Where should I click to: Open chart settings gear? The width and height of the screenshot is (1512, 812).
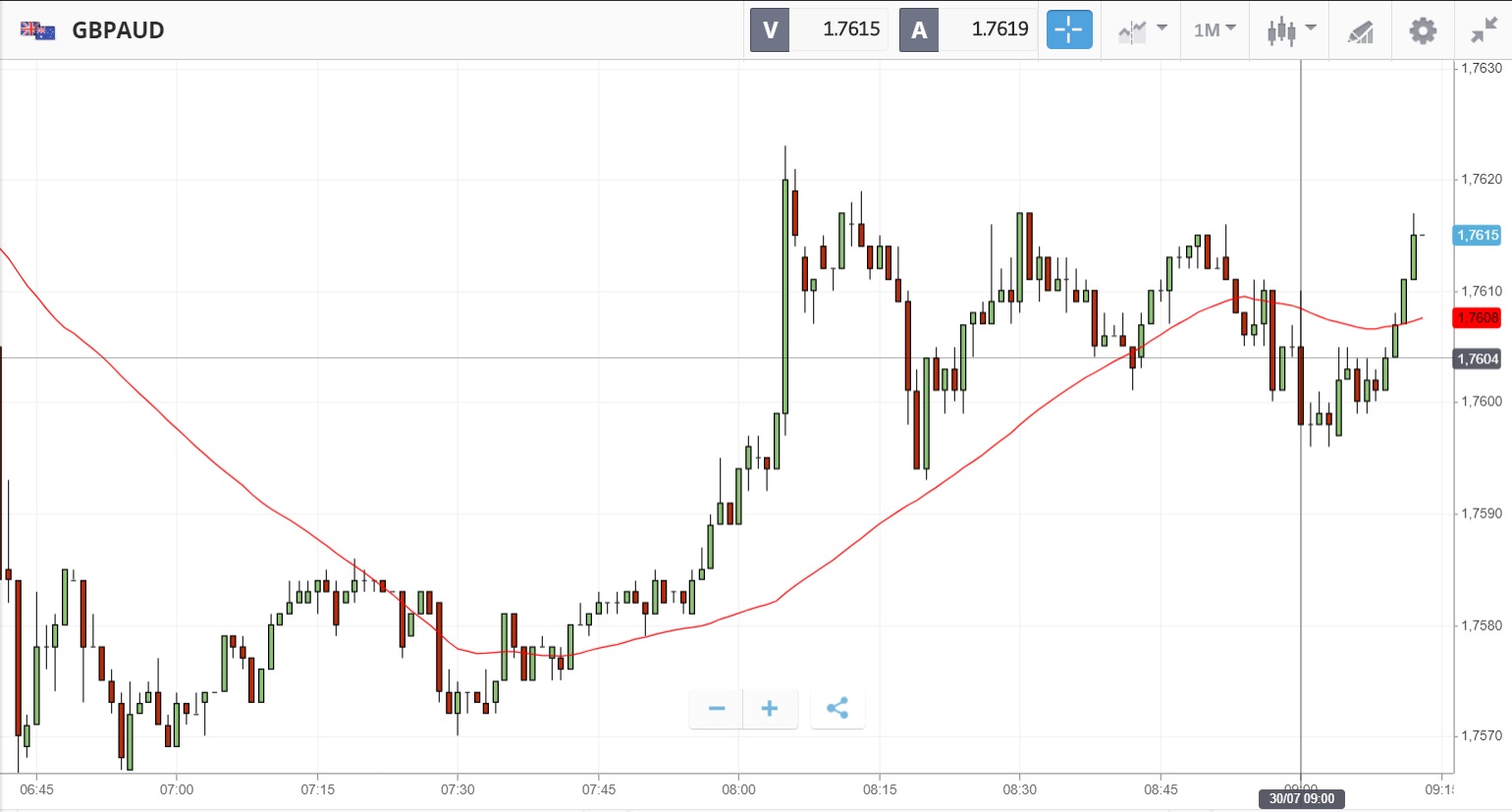pos(1423,30)
